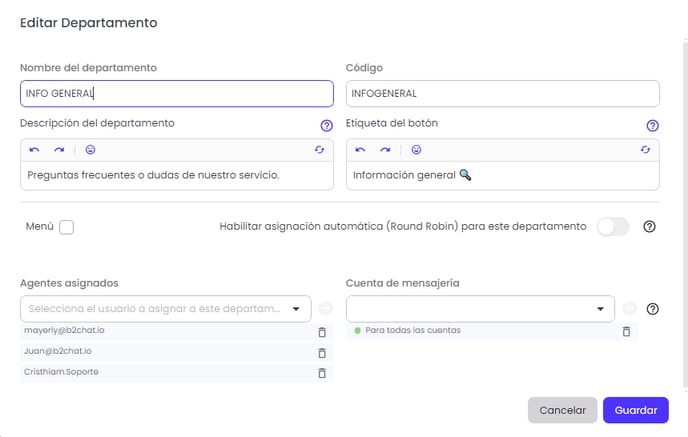Focus the Código input field
The image size is (688, 437).
click(x=503, y=93)
